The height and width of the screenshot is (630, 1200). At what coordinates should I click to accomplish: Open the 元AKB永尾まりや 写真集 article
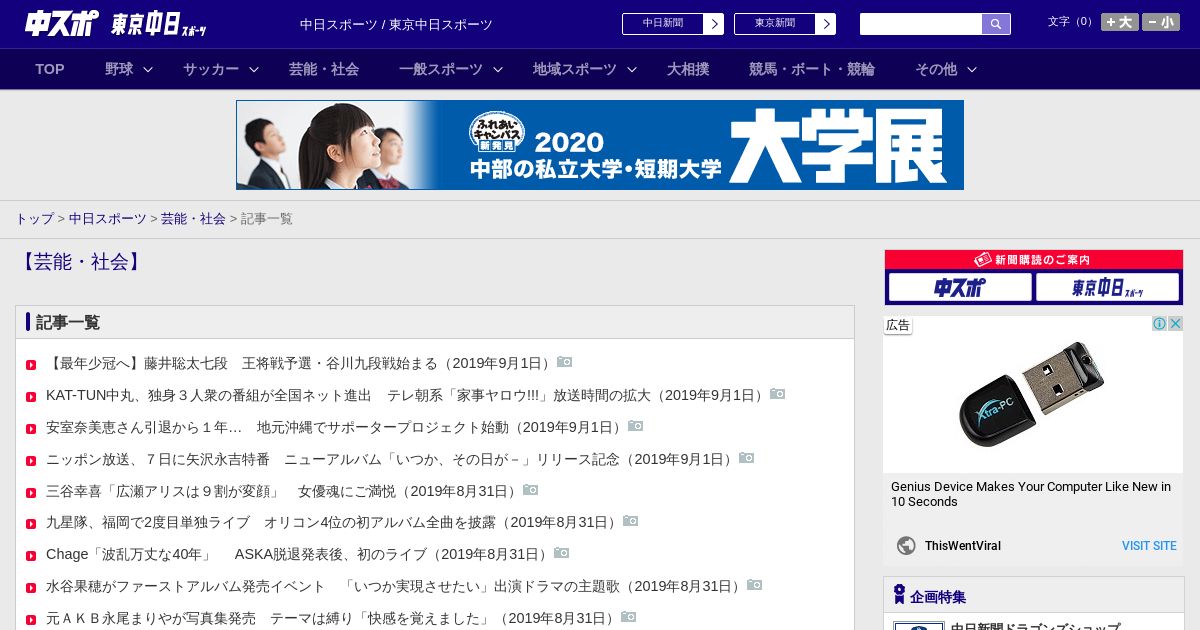[x=332, y=618]
